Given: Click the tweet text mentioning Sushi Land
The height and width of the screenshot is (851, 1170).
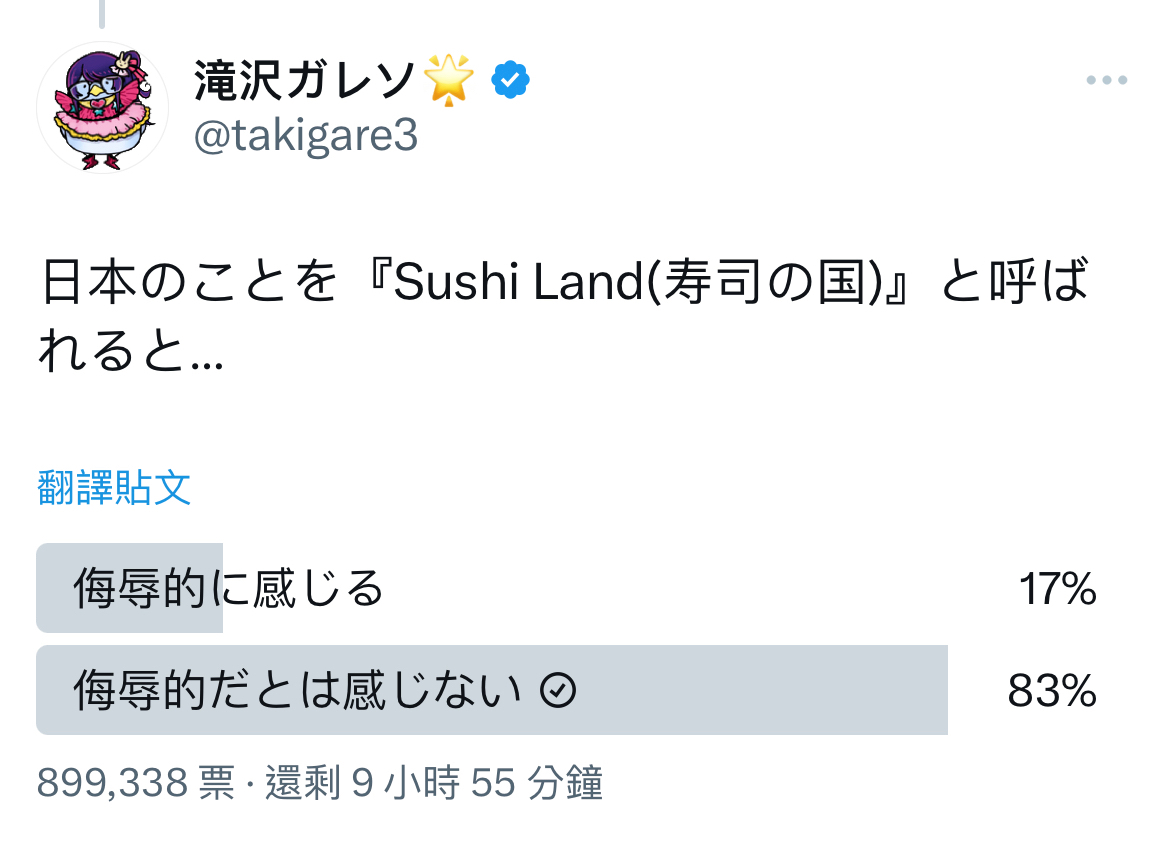Looking at the screenshot, I should point(566,317).
